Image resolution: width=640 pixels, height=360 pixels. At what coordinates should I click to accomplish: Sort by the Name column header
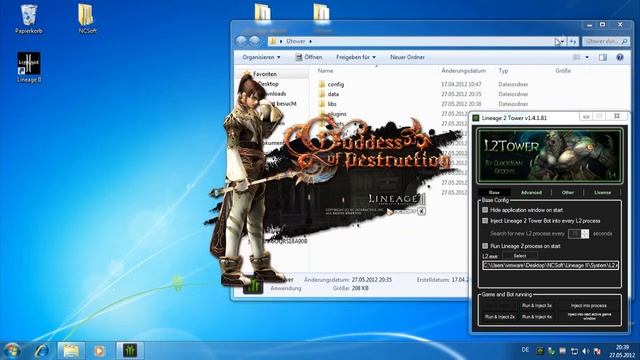(325, 71)
